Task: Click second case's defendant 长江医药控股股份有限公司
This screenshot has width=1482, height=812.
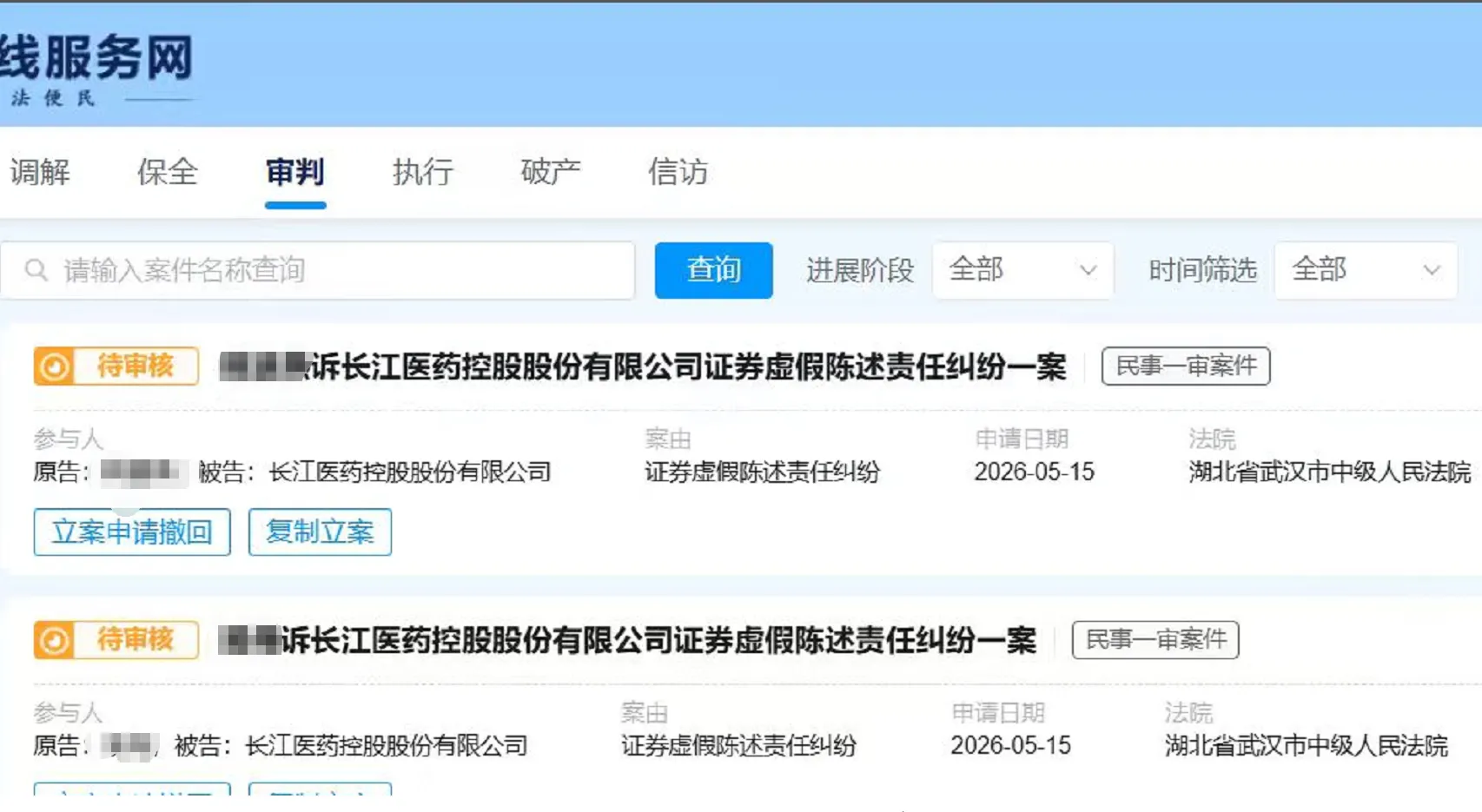Action: 387,745
